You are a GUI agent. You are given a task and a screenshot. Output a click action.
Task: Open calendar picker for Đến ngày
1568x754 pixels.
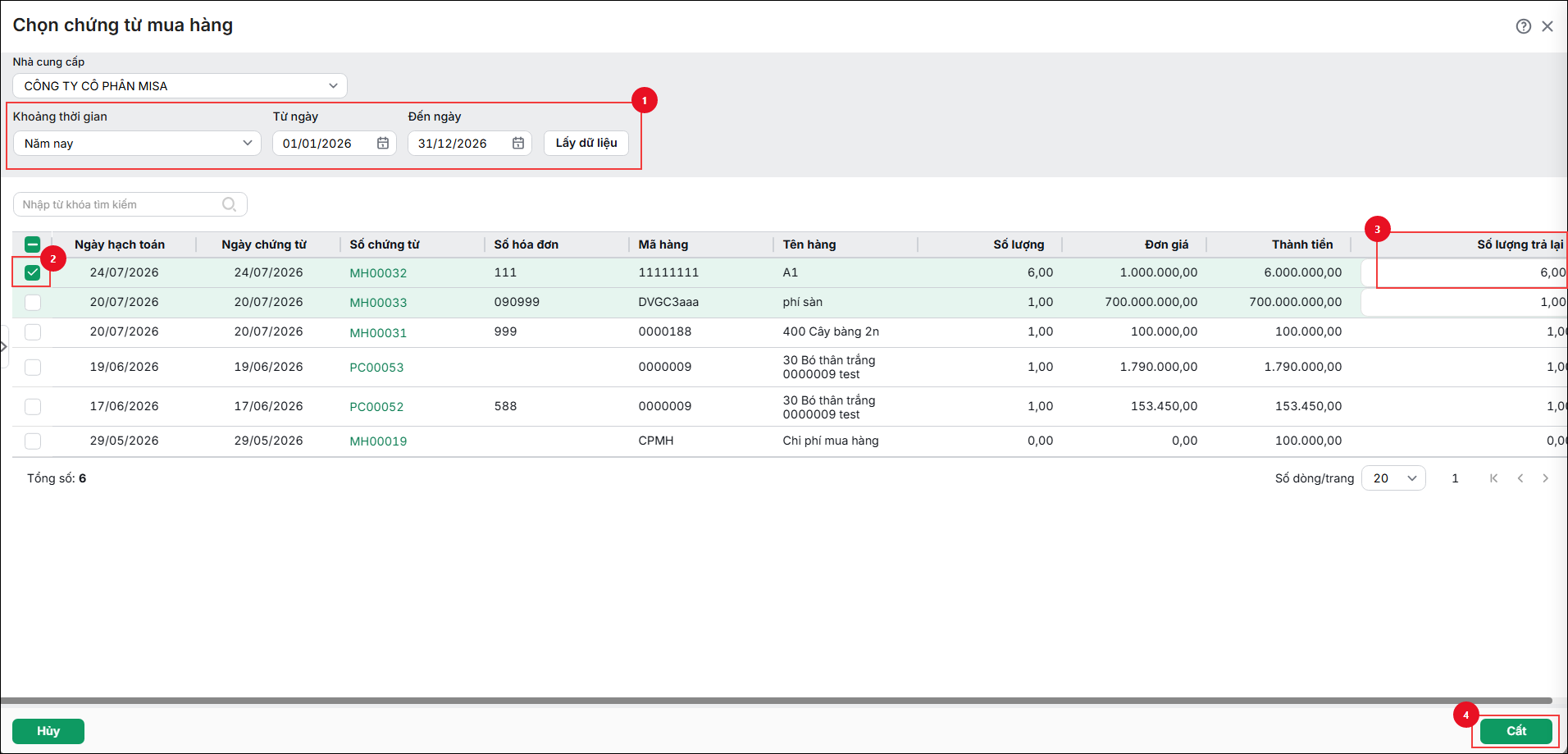pos(518,144)
